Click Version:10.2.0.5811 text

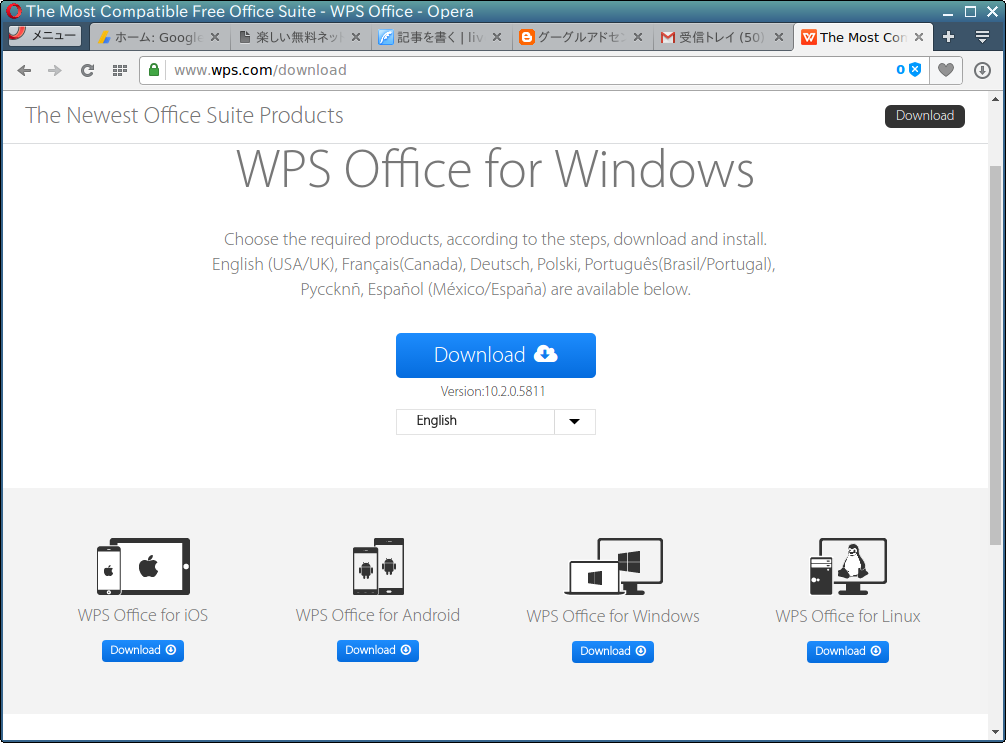(x=493, y=391)
